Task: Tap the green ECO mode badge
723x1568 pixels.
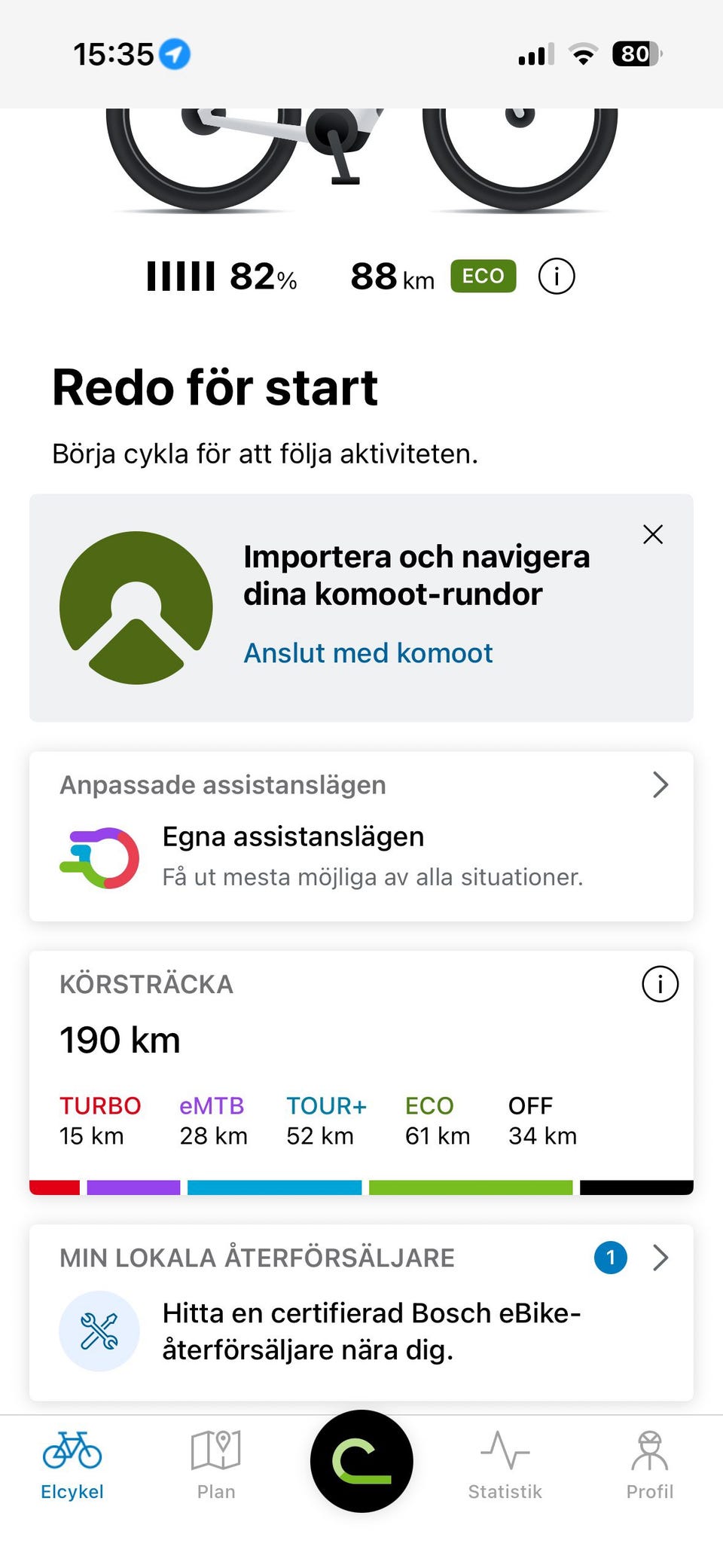Action: [483, 276]
